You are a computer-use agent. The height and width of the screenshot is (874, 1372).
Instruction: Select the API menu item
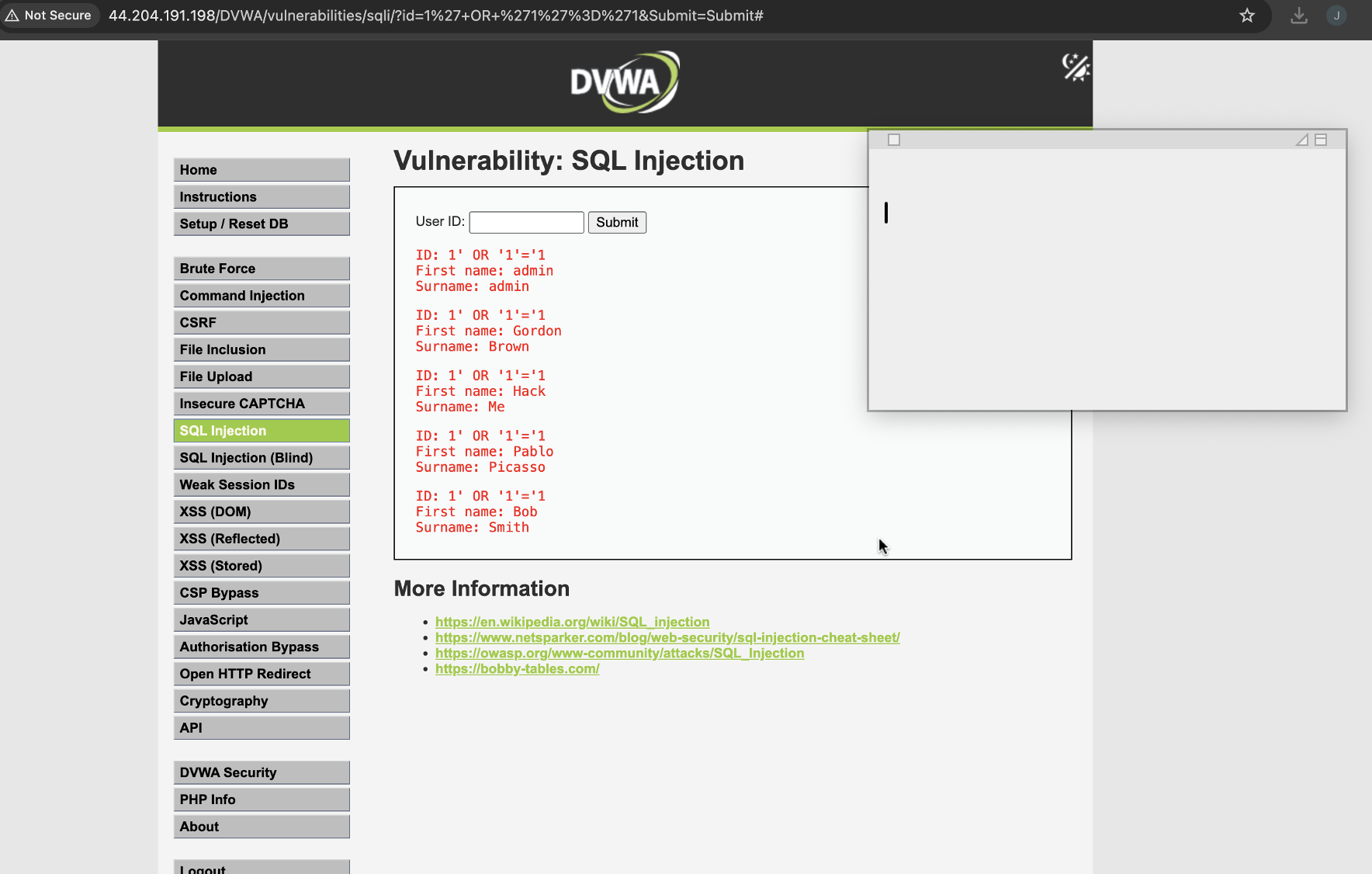pos(262,728)
